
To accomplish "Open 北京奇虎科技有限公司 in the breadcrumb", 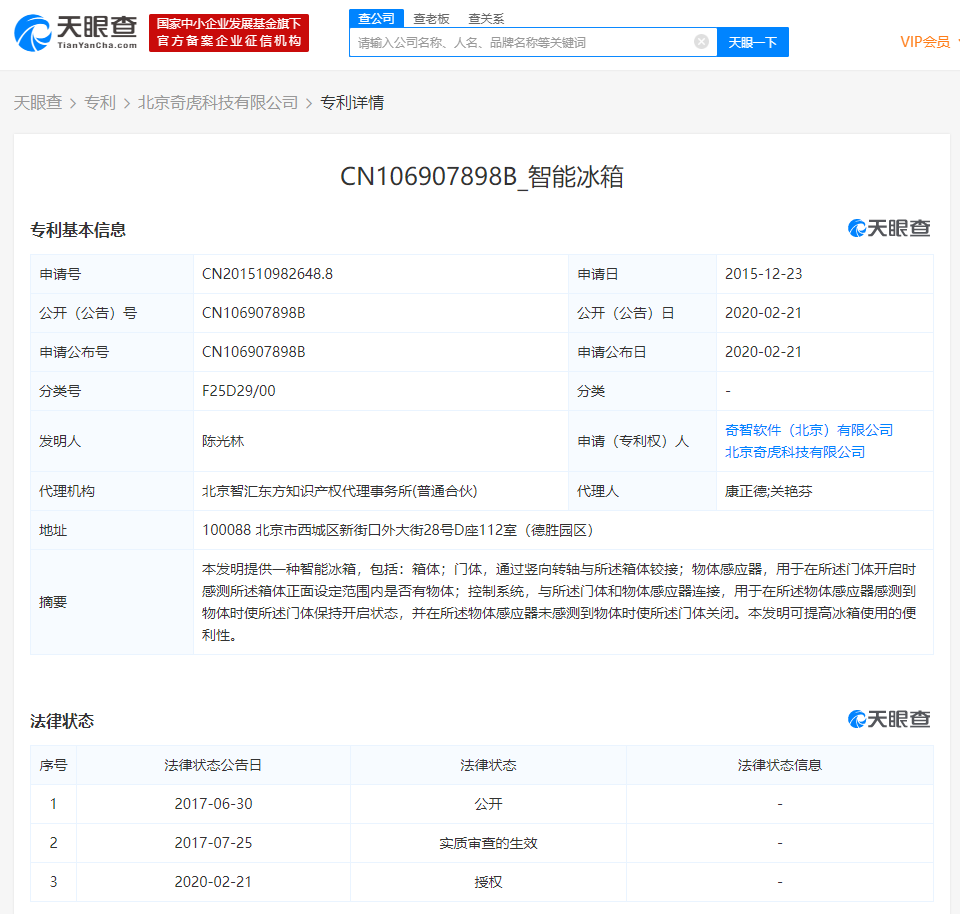I will click(218, 102).
